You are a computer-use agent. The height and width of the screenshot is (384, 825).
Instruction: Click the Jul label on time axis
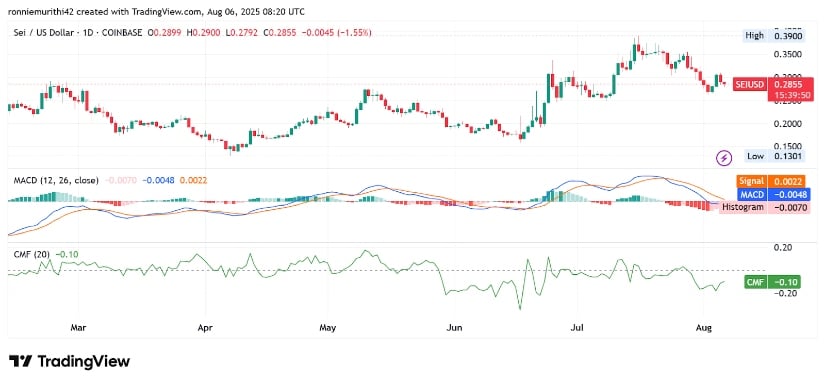578,328
